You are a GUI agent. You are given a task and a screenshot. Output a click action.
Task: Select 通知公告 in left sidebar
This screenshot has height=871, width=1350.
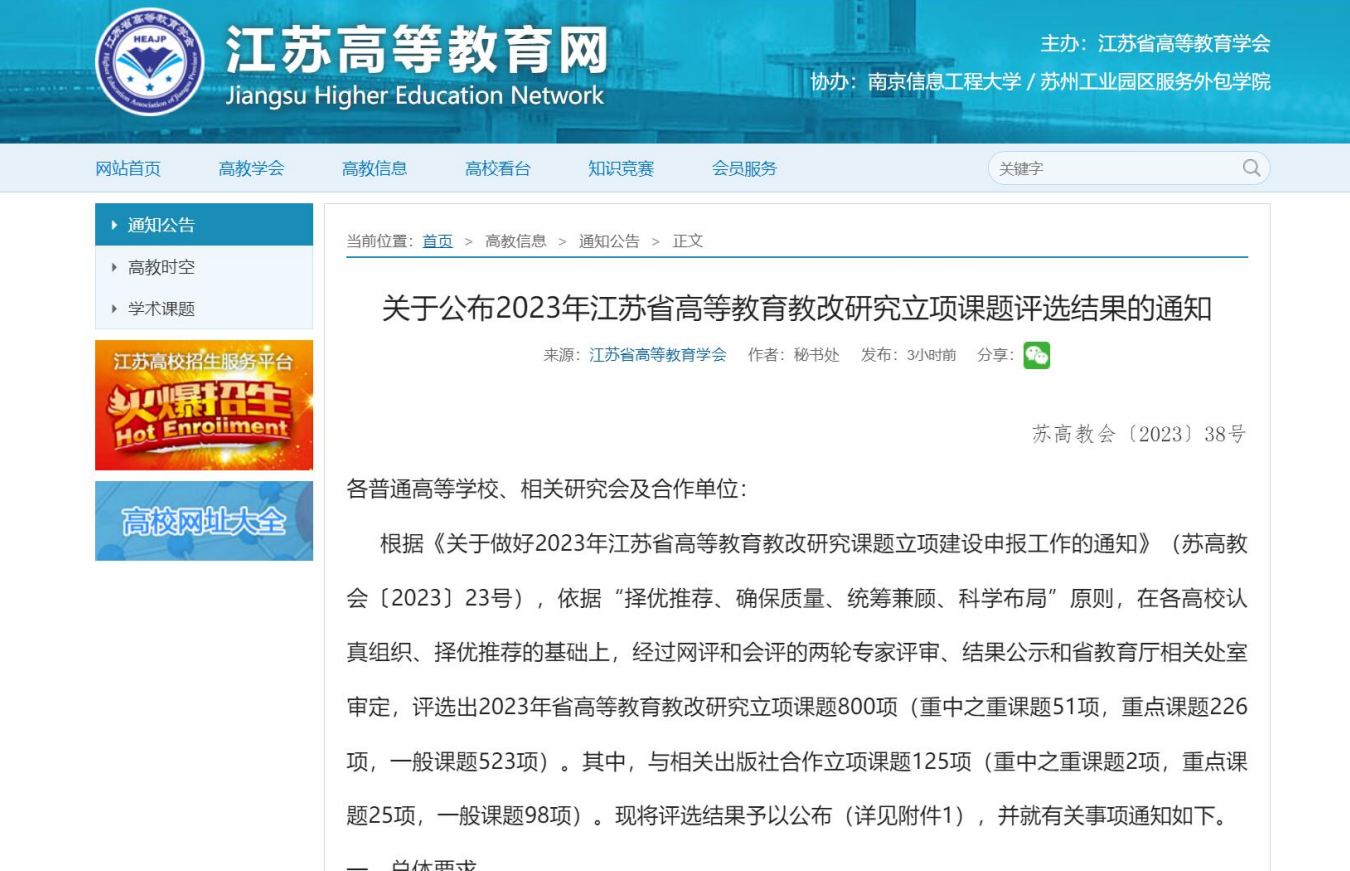click(x=161, y=225)
